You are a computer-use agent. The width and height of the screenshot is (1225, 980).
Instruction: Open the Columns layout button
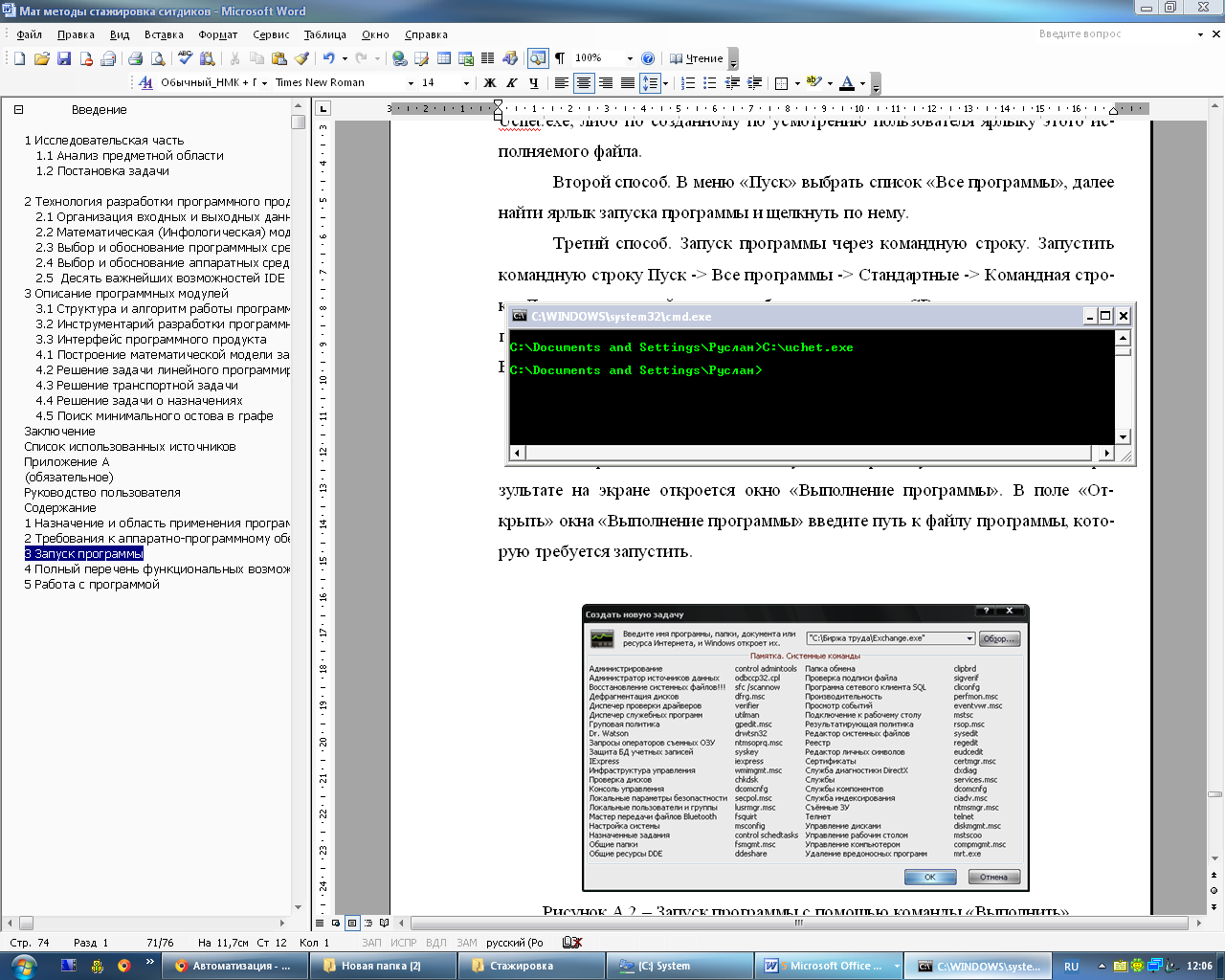pos(488,58)
